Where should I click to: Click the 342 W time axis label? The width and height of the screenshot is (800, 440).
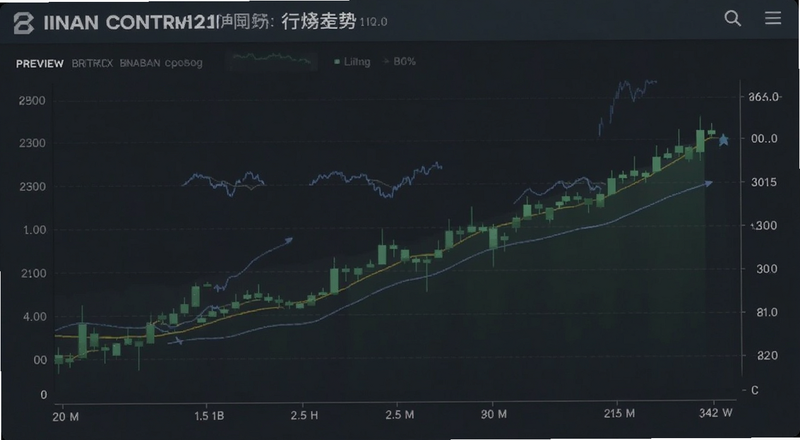pyautogui.click(x=716, y=413)
